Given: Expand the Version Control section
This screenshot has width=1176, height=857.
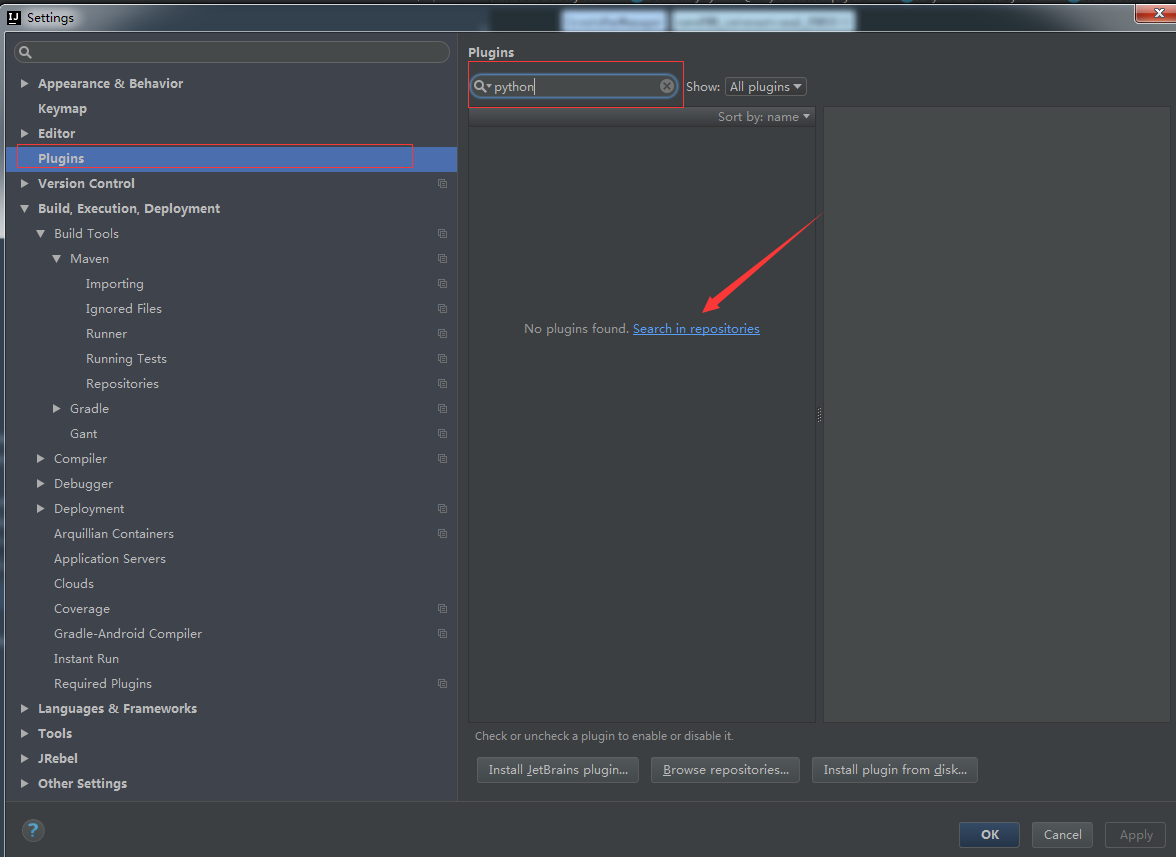Looking at the screenshot, I should click(25, 184).
